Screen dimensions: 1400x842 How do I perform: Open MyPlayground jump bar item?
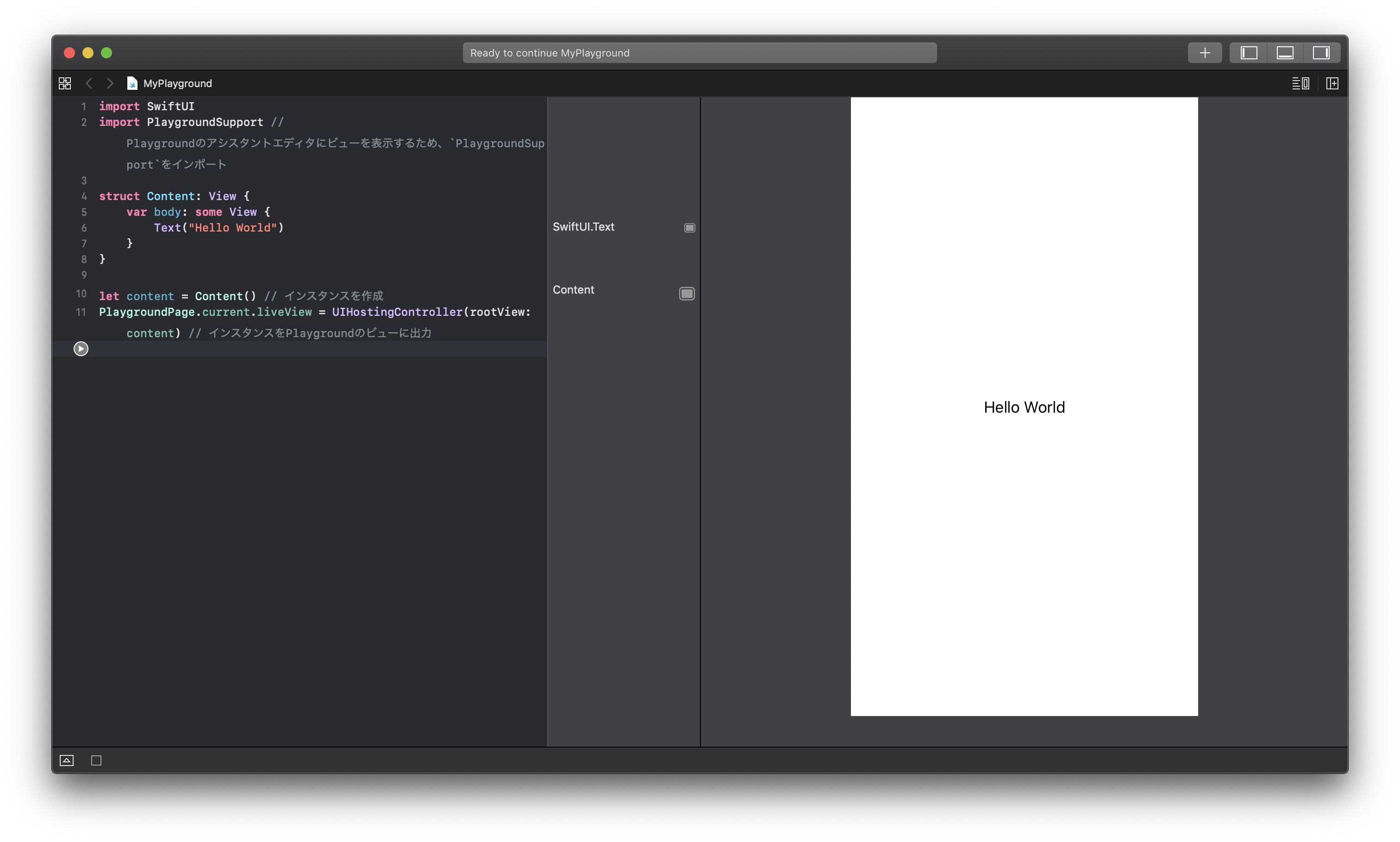177,83
